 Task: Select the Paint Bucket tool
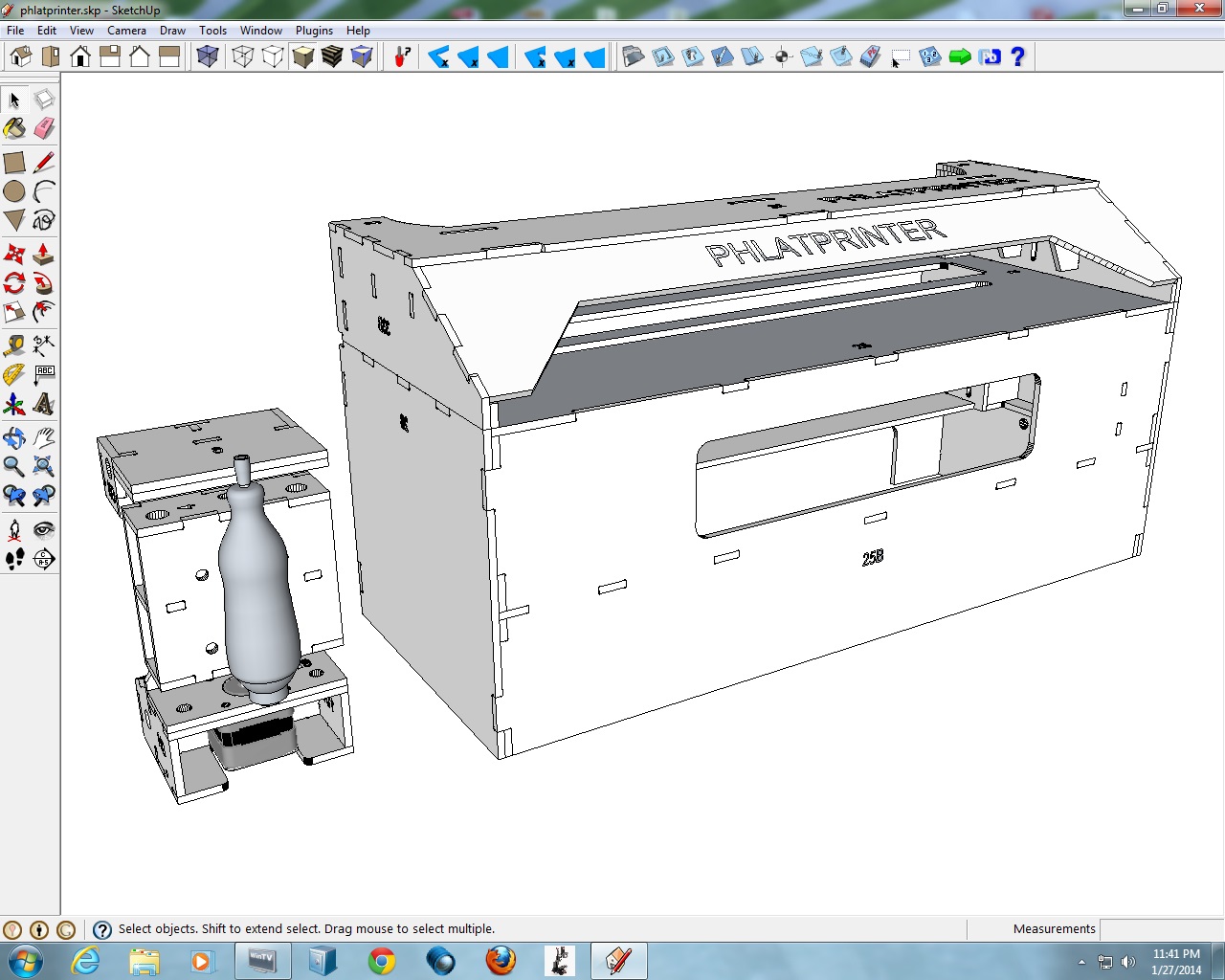click(14, 128)
